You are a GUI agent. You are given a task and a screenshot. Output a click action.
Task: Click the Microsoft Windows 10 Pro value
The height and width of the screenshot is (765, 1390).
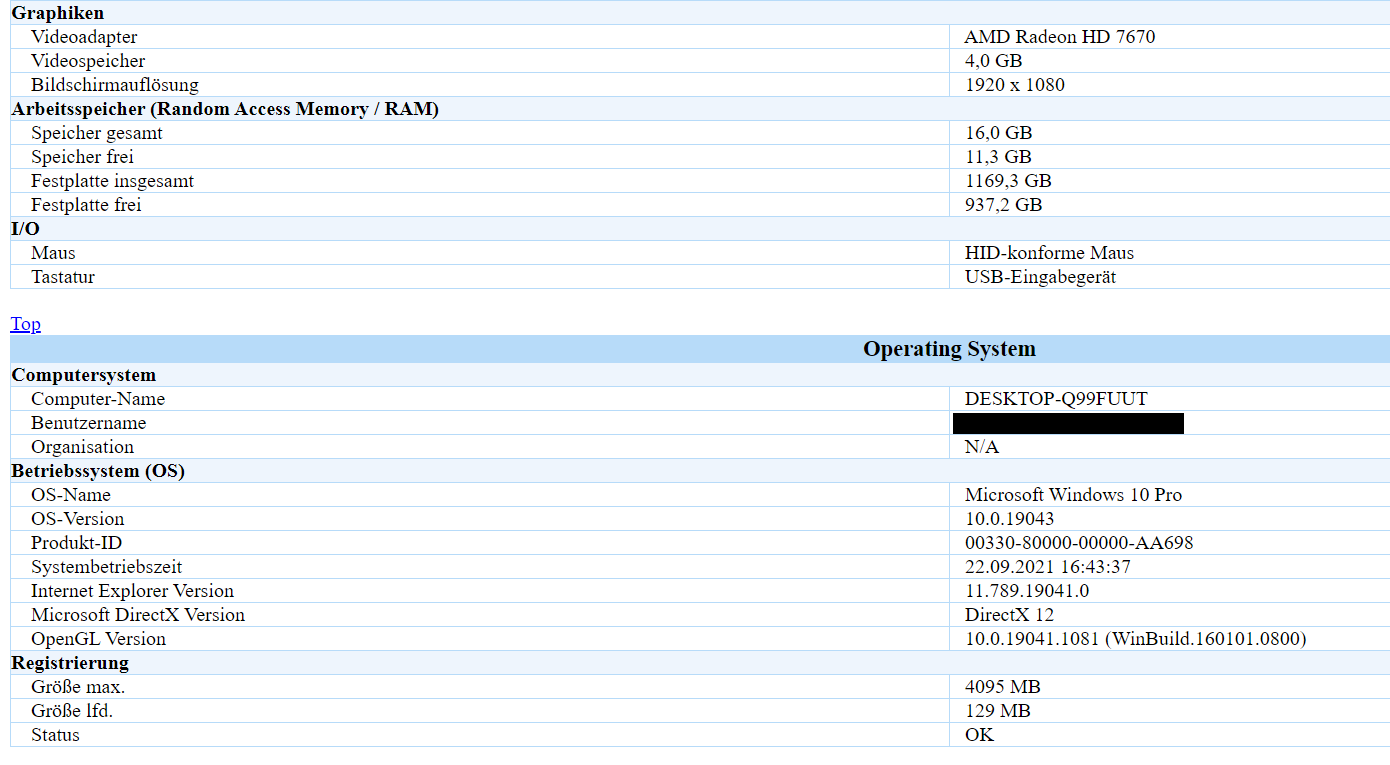click(x=1072, y=495)
